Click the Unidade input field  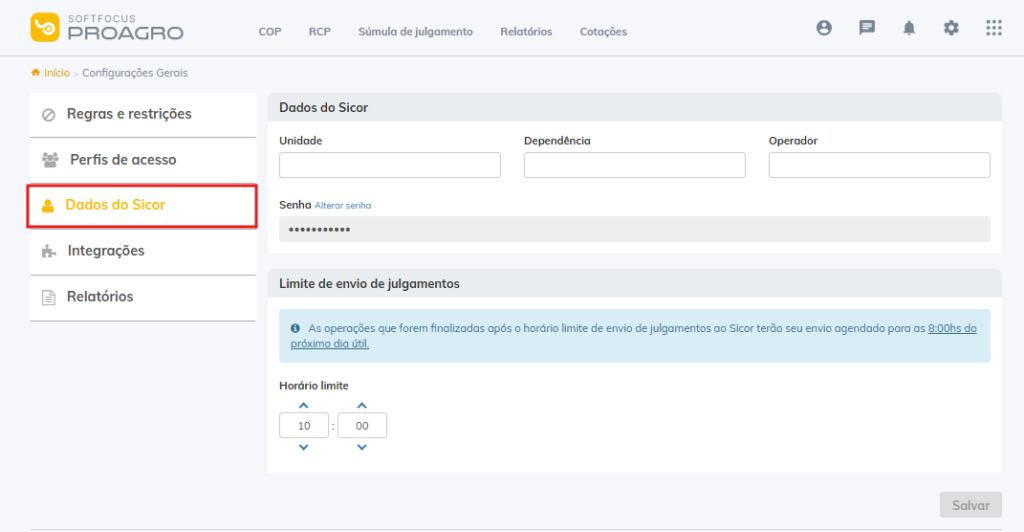390,165
